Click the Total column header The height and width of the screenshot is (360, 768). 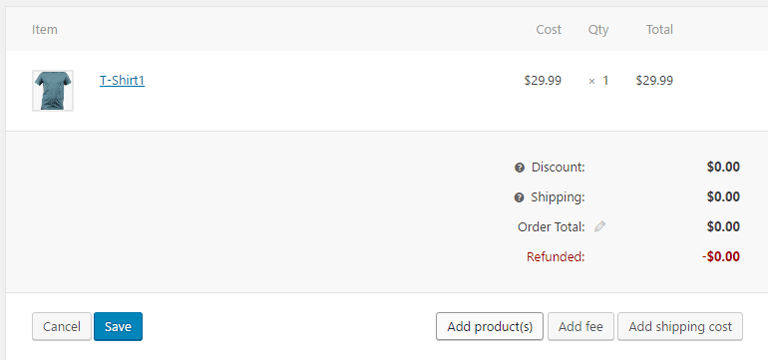(659, 30)
